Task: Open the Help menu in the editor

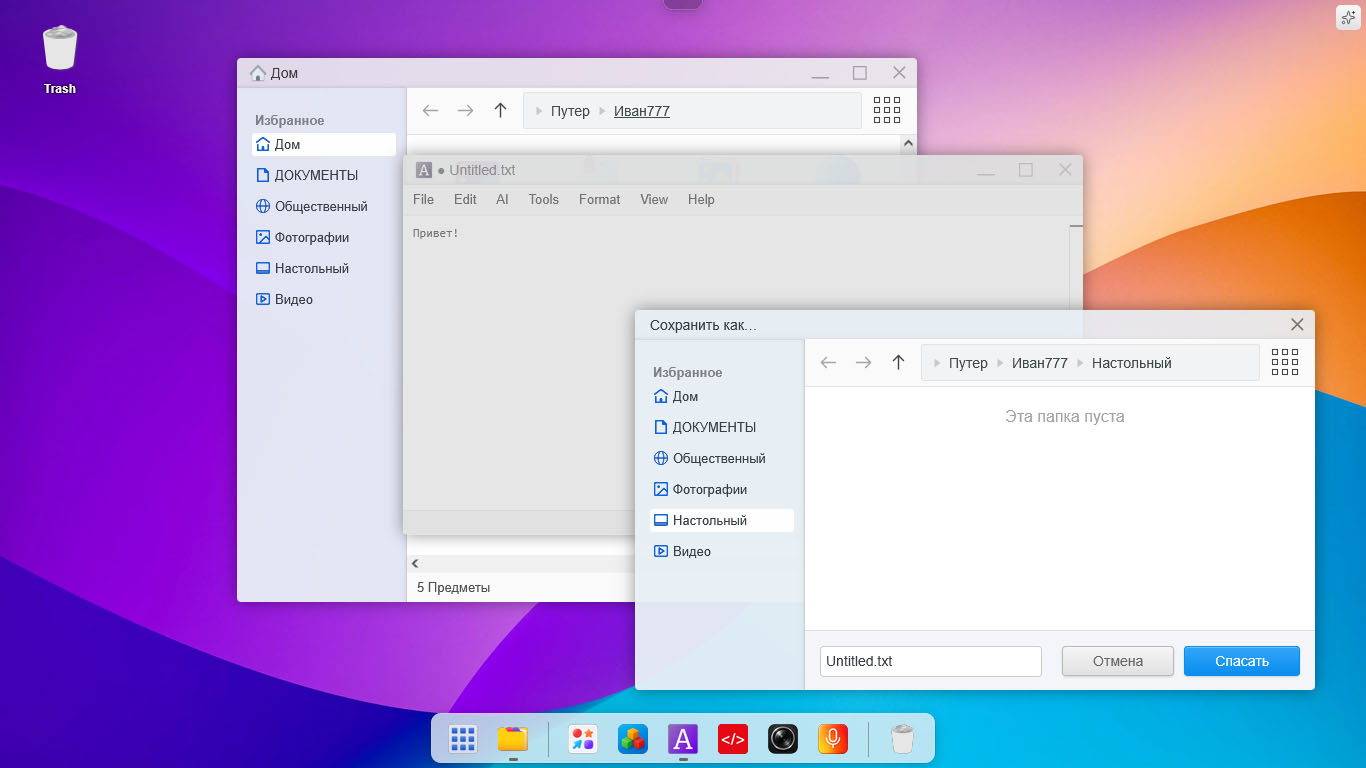Action: coord(701,199)
